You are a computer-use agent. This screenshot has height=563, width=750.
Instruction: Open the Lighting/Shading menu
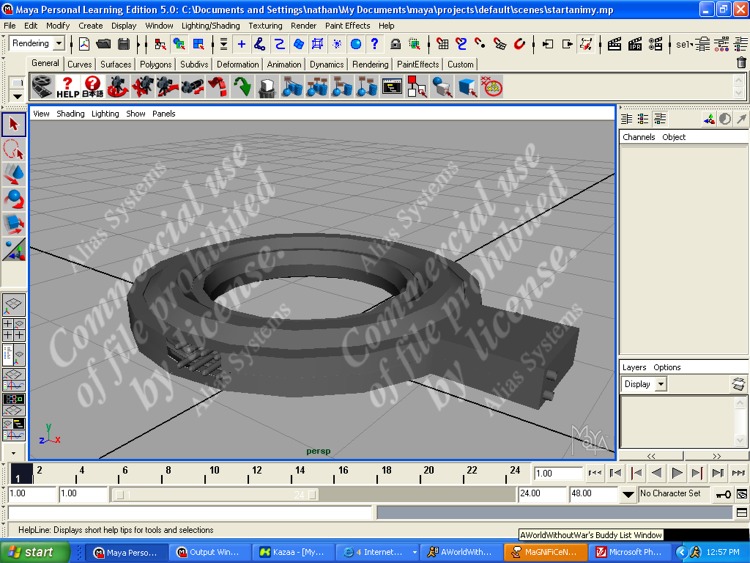click(x=210, y=26)
